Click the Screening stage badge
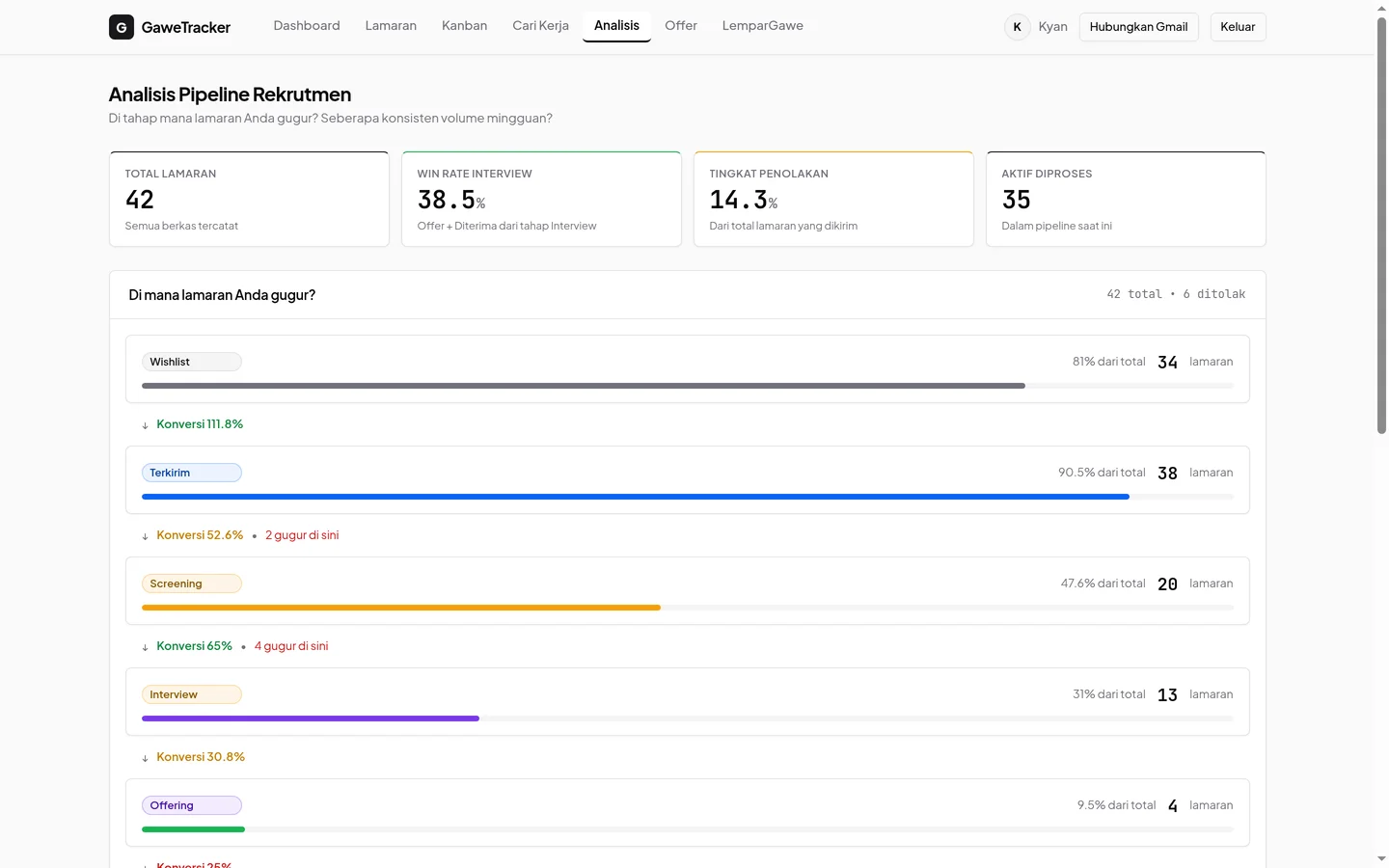Screen dimensions: 1389x868 point(192,583)
